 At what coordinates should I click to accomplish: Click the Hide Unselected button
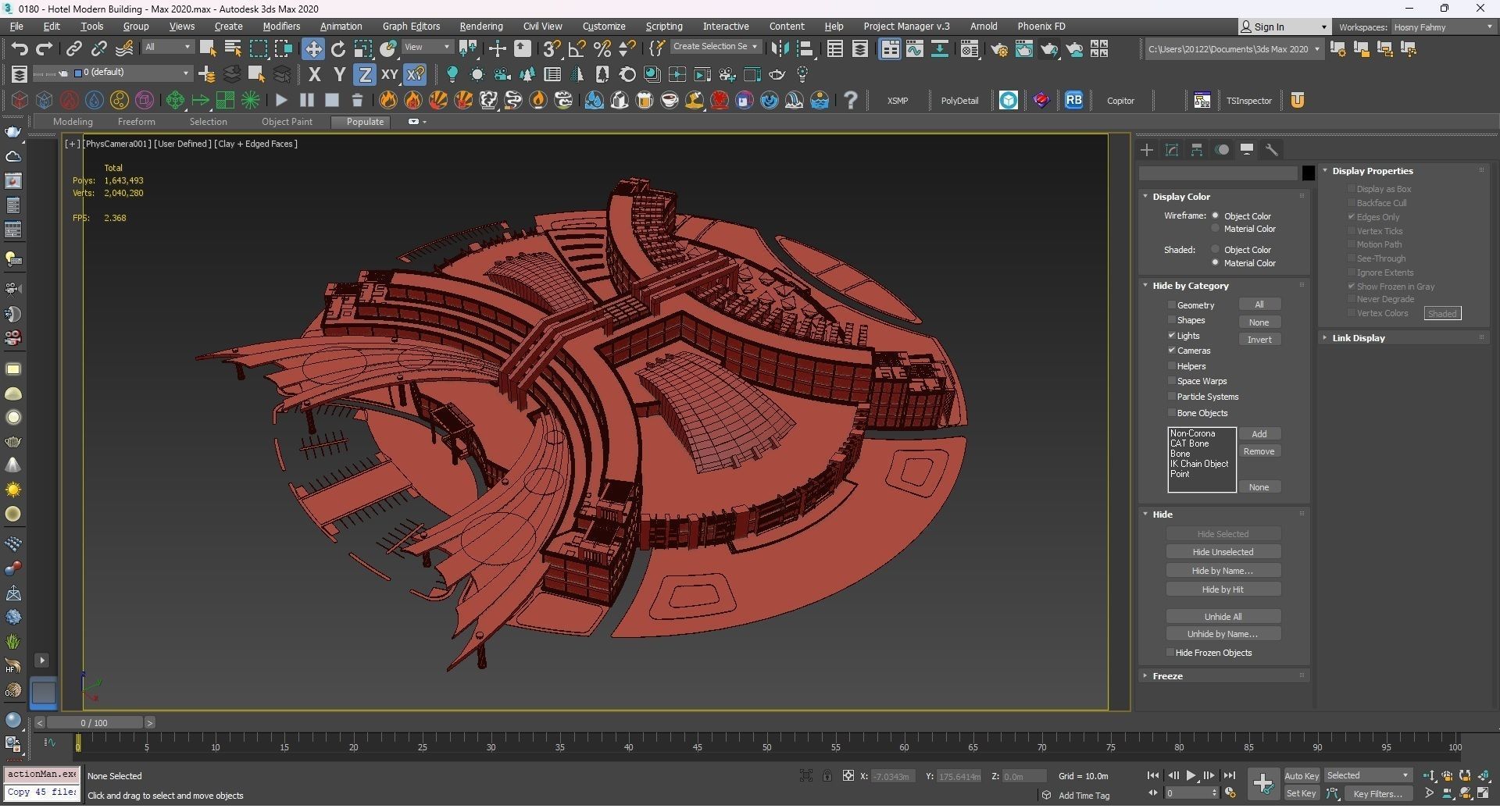pyautogui.click(x=1223, y=552)
